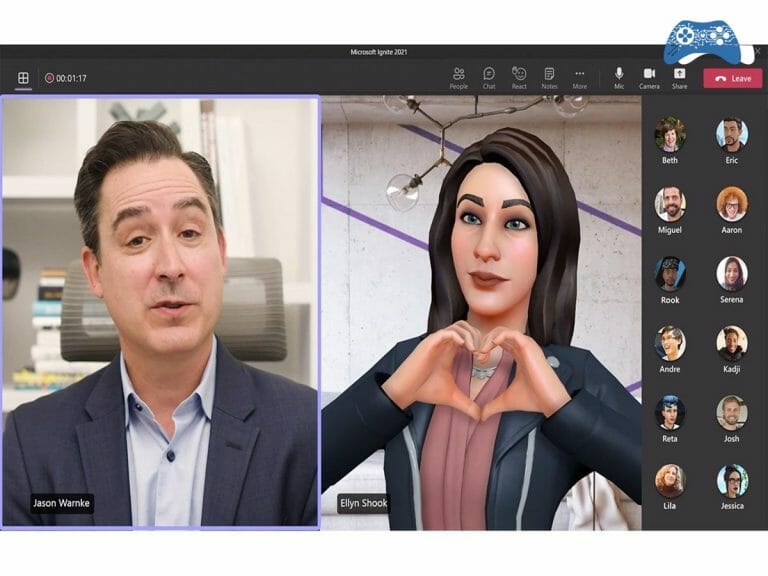Select Eric's participant avatar
This screenshot has height=576, width=768.
731,134
